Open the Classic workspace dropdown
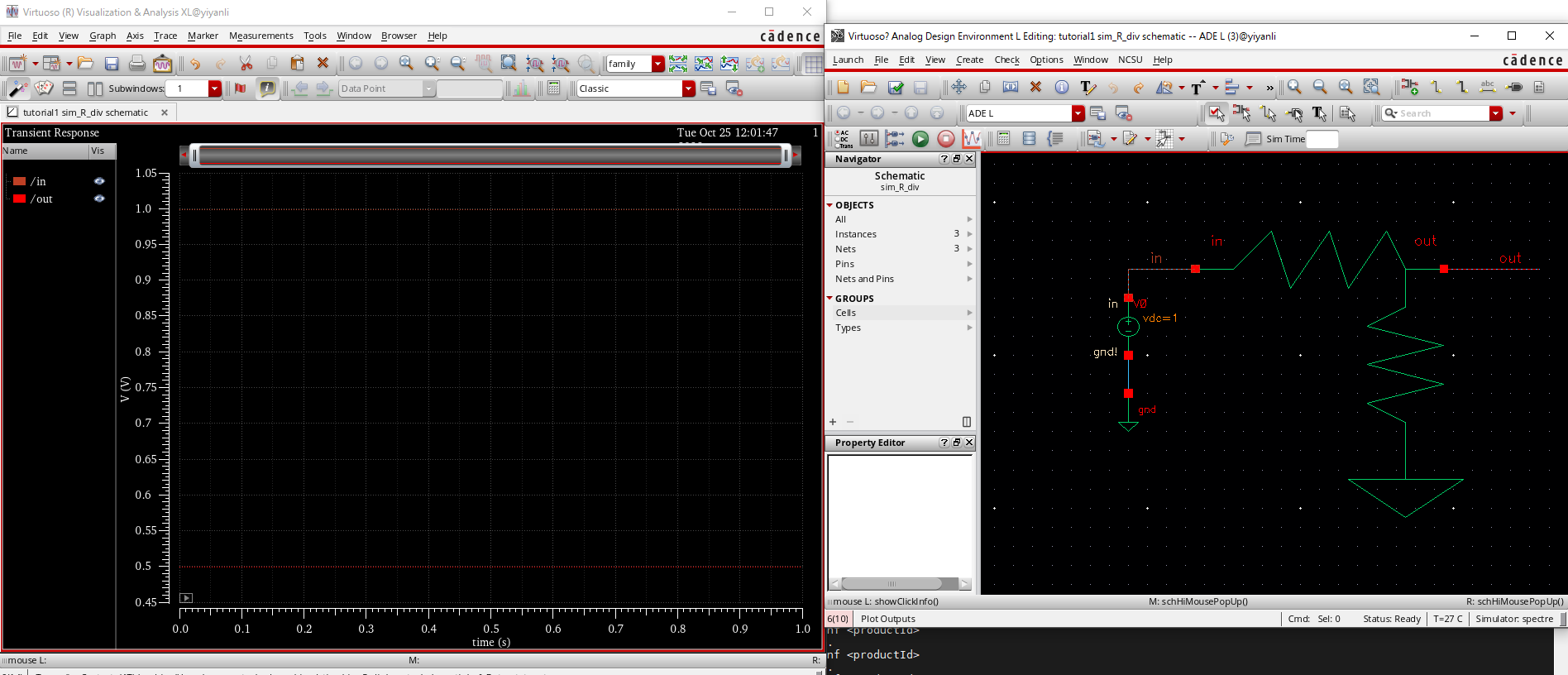This screenshot has height=675, width=1568. coord(689,89)
